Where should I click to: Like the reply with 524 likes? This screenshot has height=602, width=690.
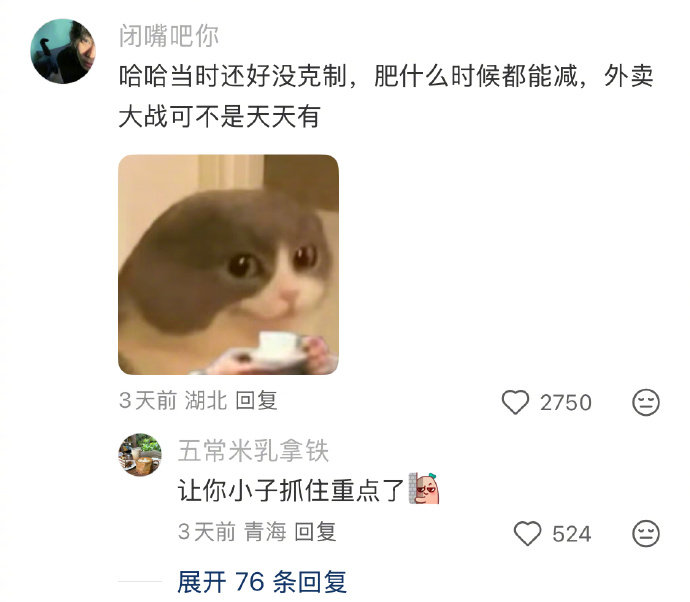527,533
